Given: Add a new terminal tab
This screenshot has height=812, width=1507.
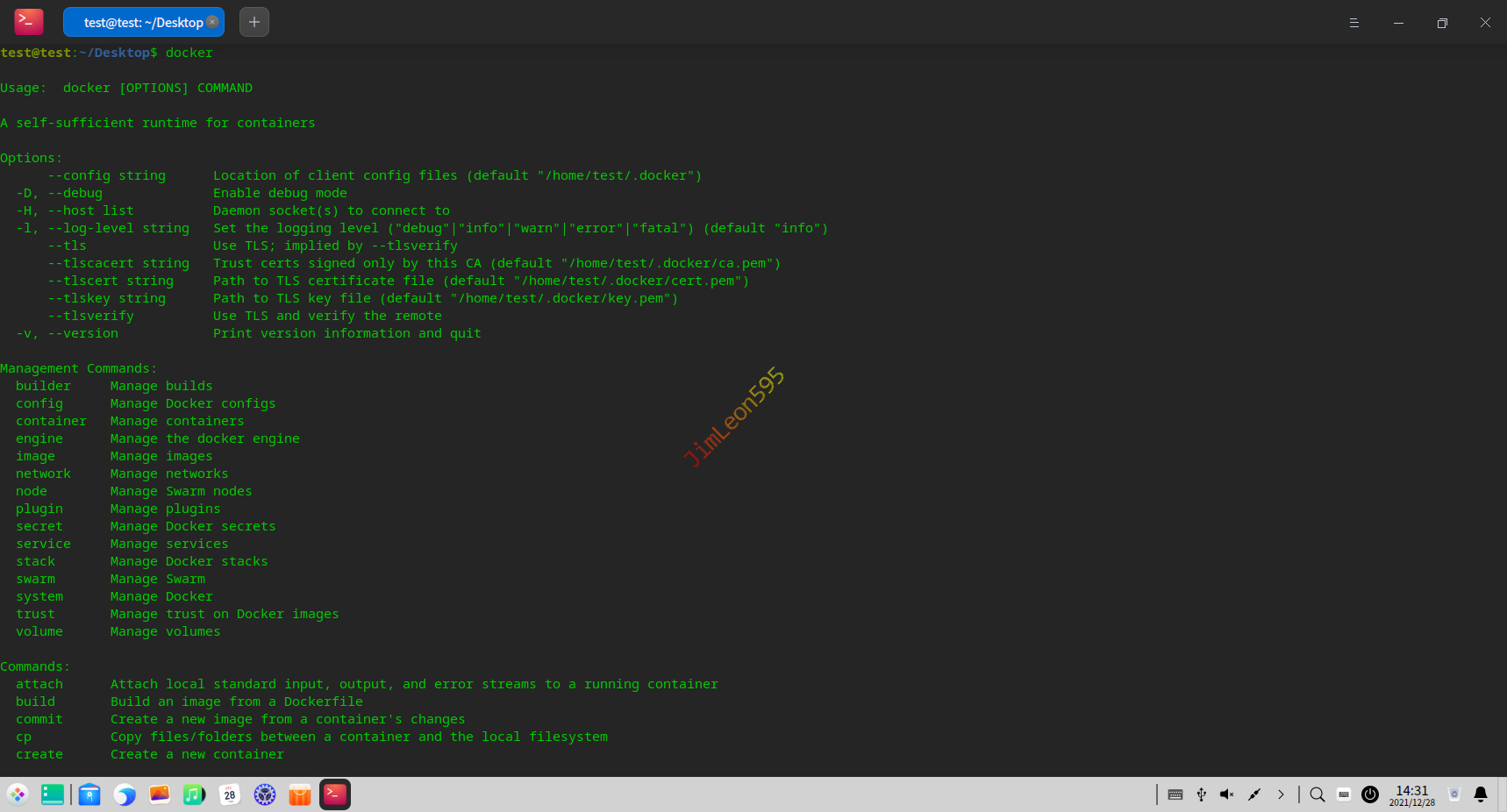Looking at the screenshot, I should (254, 22).
